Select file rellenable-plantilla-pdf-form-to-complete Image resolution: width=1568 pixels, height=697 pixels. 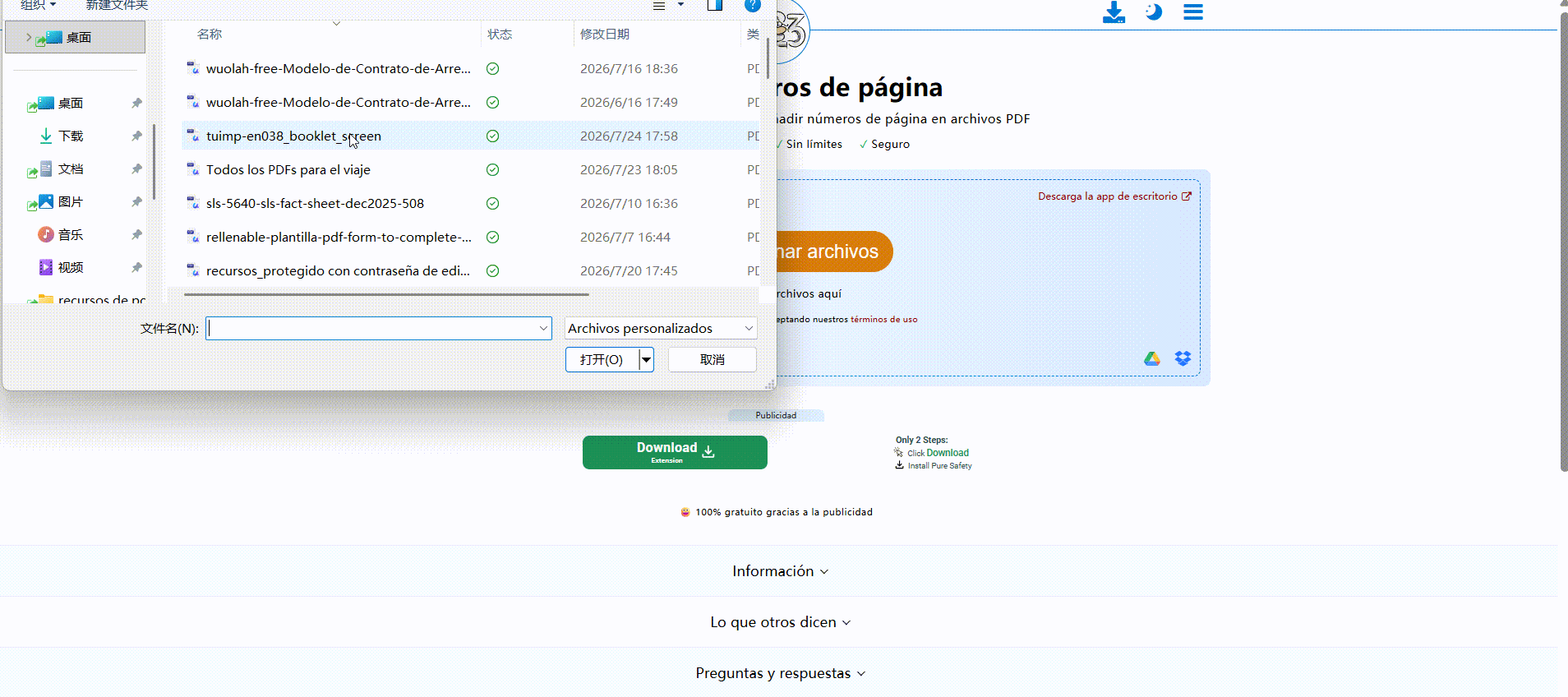point(339,237)
